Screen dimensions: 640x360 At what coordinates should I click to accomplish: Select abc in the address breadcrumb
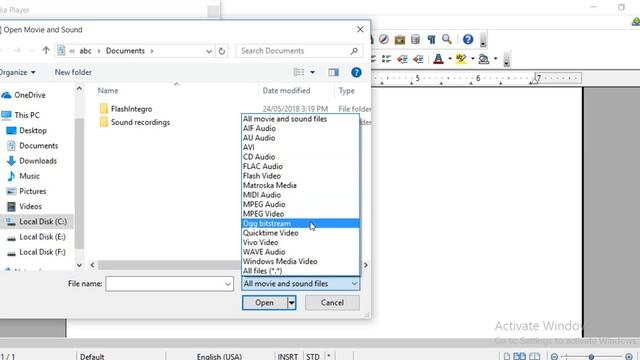[x=85, y=51]
